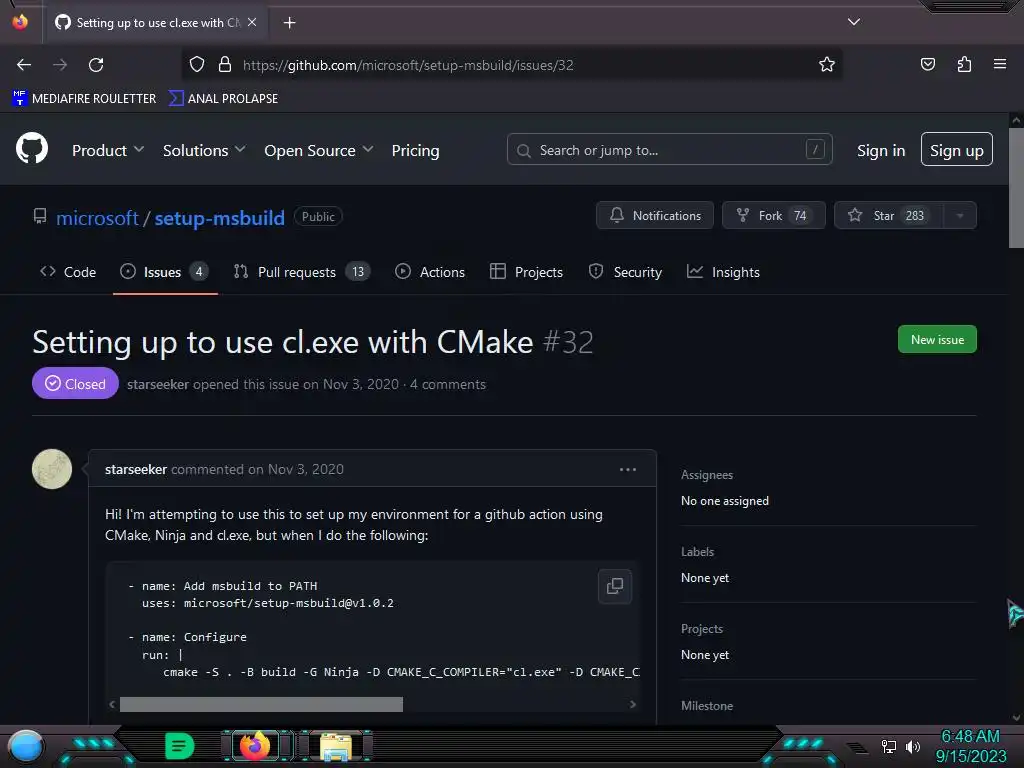Click the shield tracking protection icon
The width and height of the screenshot is (1024, 768).
[x=197, y=65]
